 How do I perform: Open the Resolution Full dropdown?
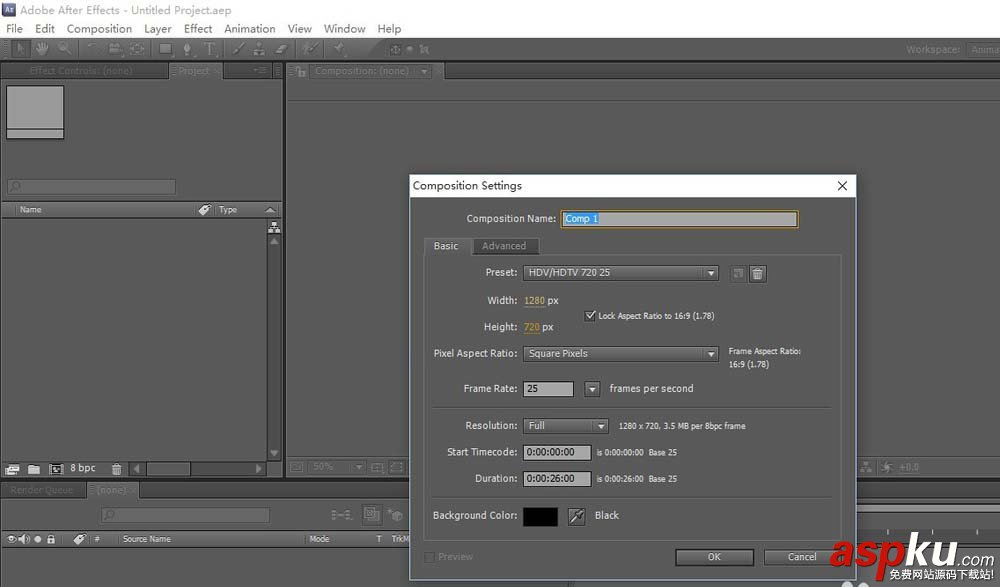point(566,426)
